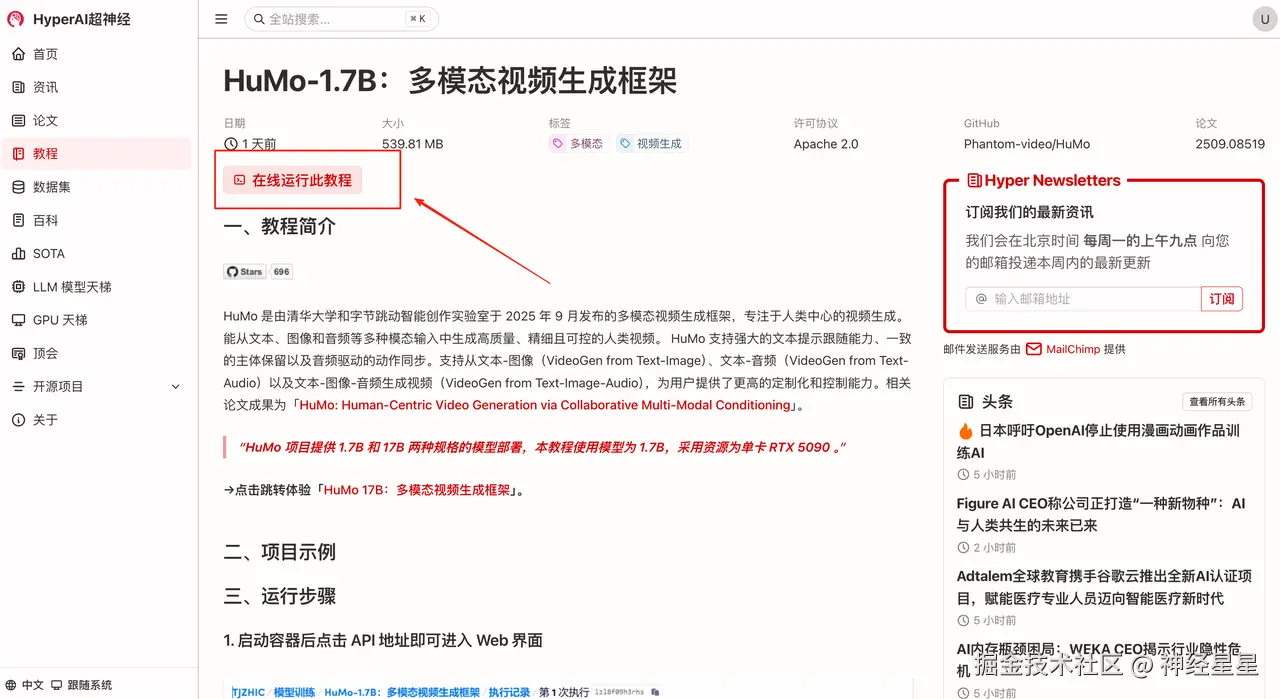
Task: Click the 二、项目示例 heading
Action: click(280, 552)
